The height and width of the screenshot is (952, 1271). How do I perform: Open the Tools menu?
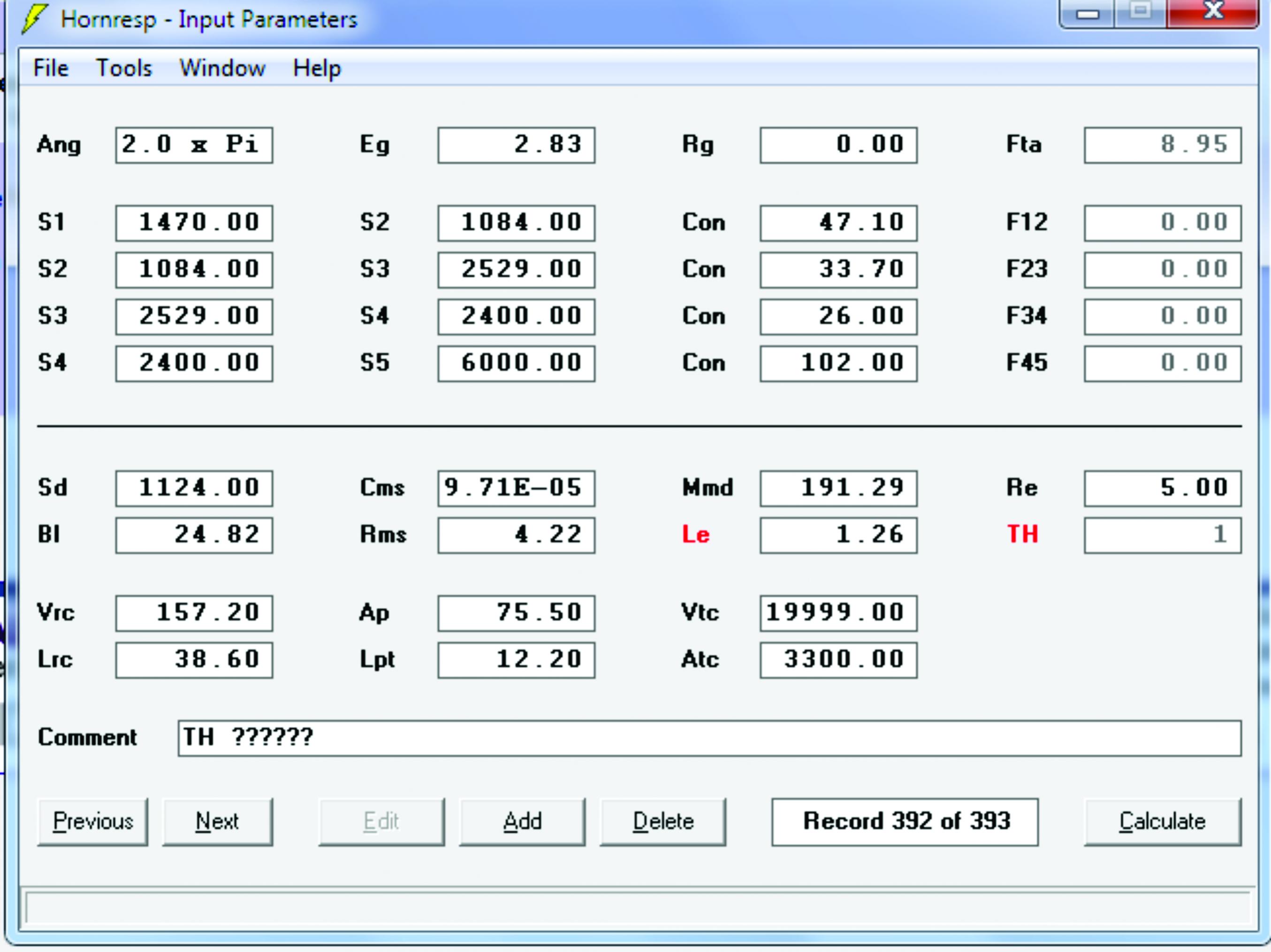coord(123,68)
